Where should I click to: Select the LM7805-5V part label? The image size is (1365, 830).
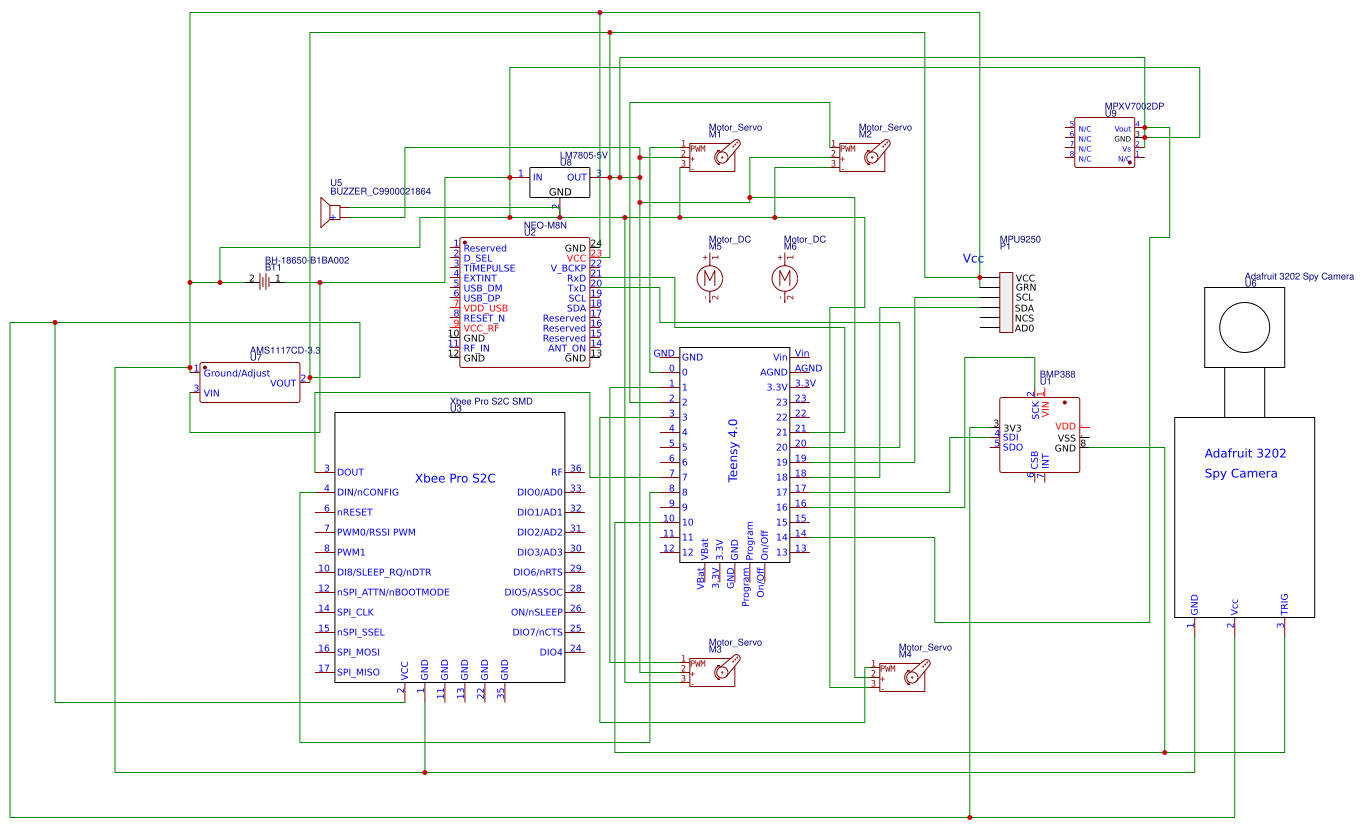click(583, 155)
